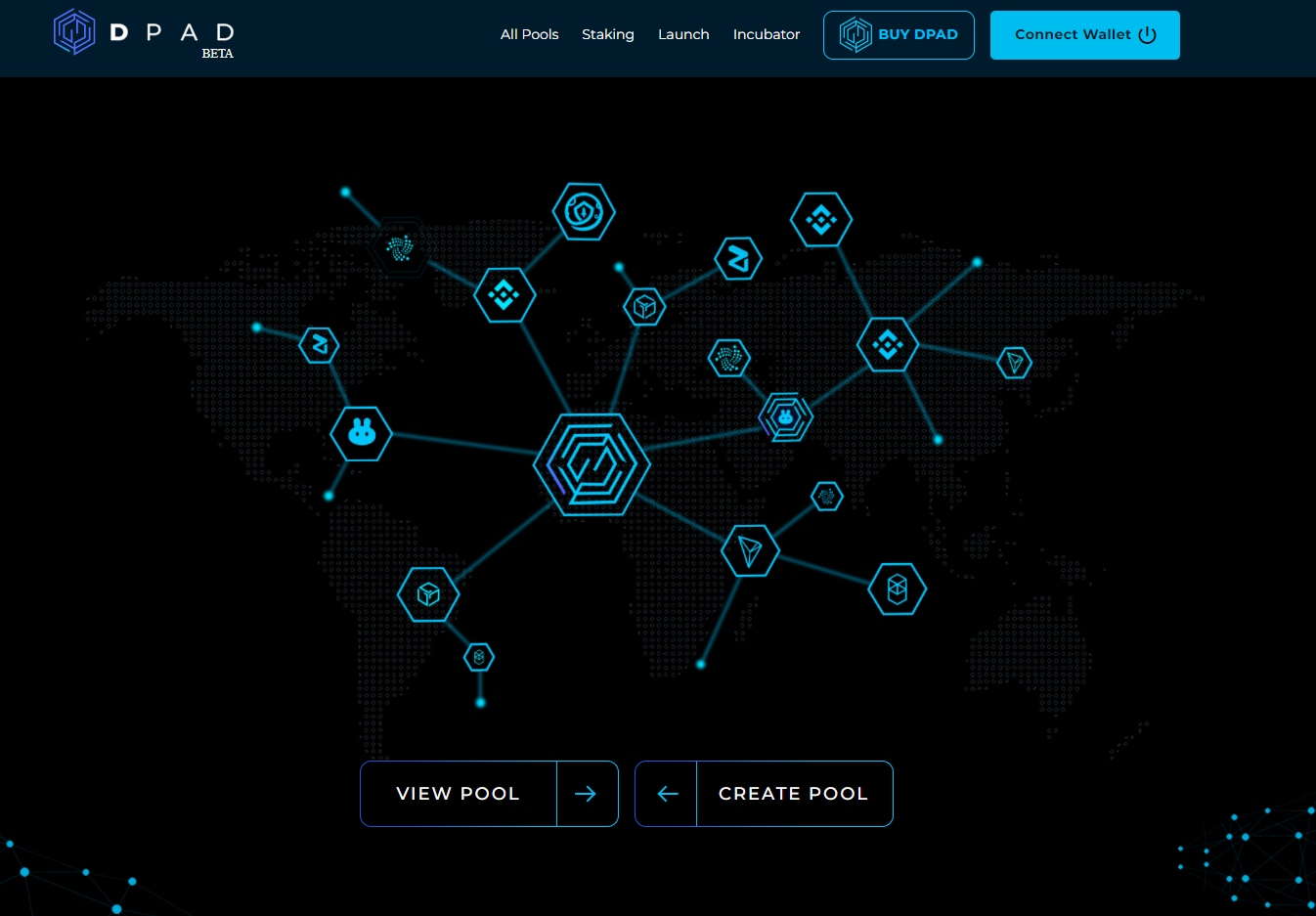This screenshot has height=916, width=1316.
Task: Click the SafeMoon-style circular hexagon at top
Action: 584,211
